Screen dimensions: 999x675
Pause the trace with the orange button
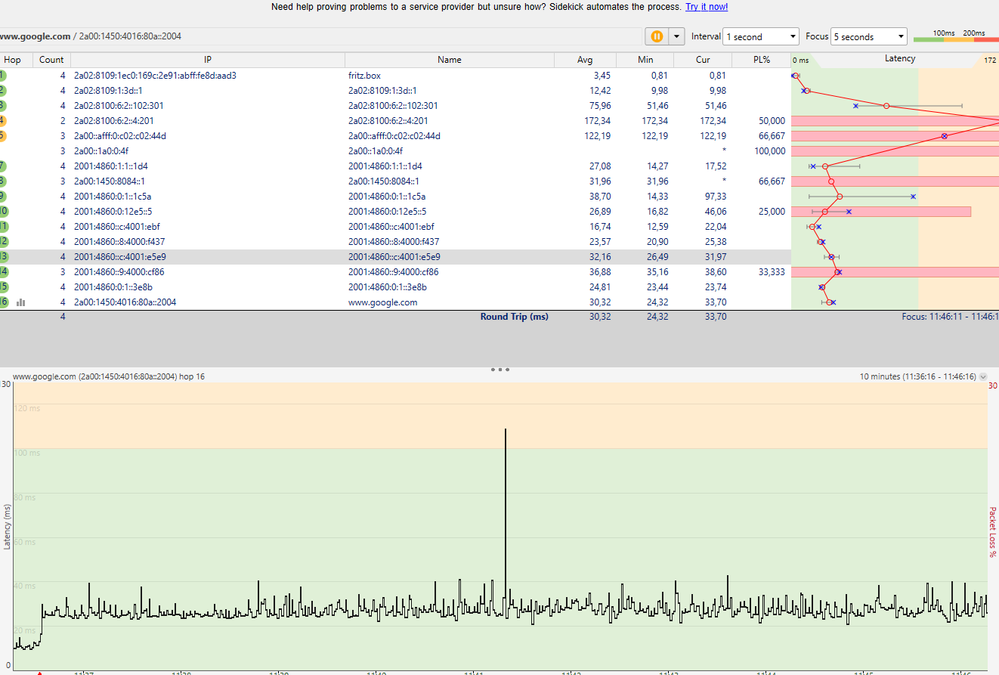tap(656, 36)
